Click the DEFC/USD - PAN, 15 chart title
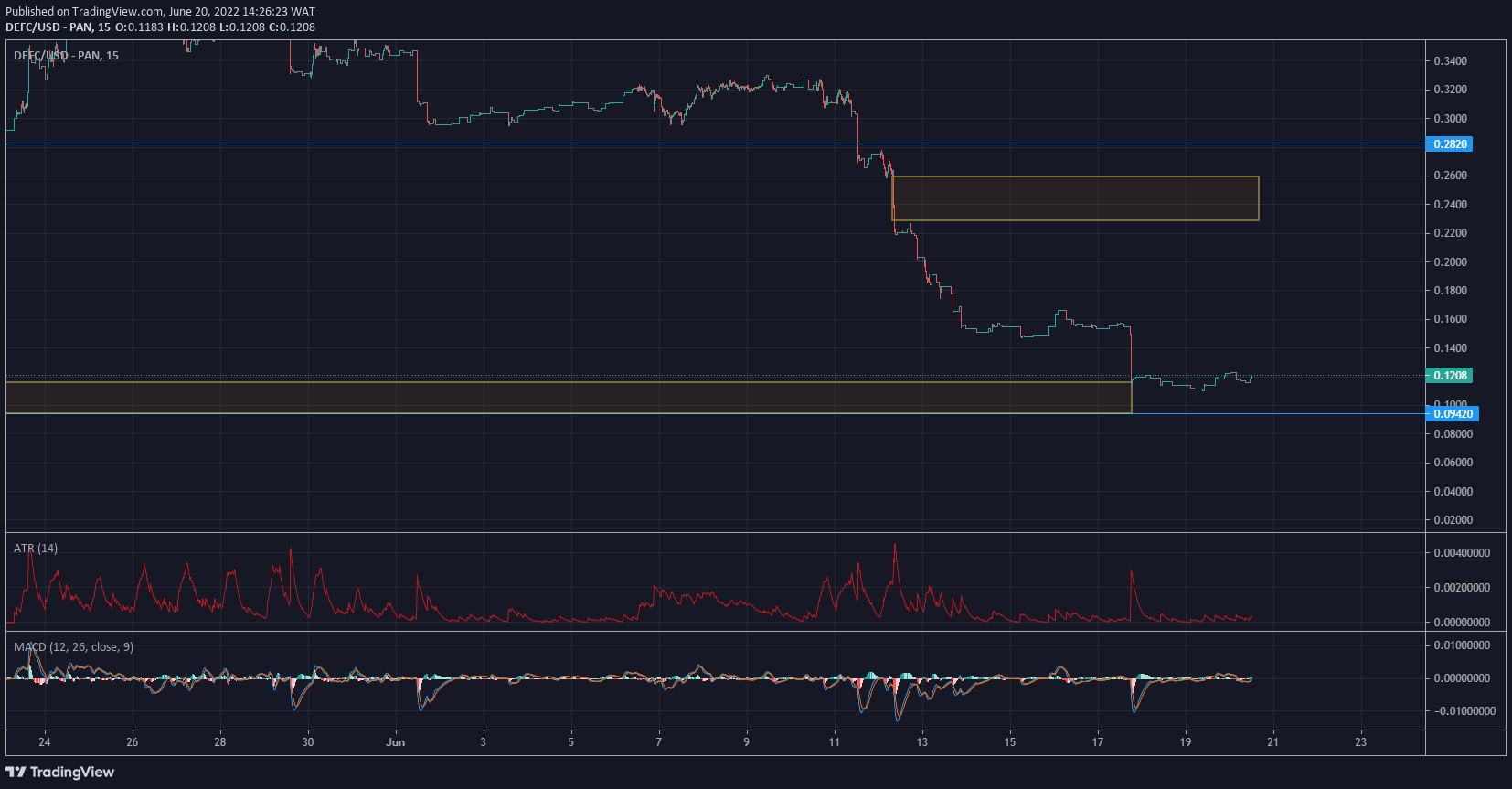 tap(66, 56)
